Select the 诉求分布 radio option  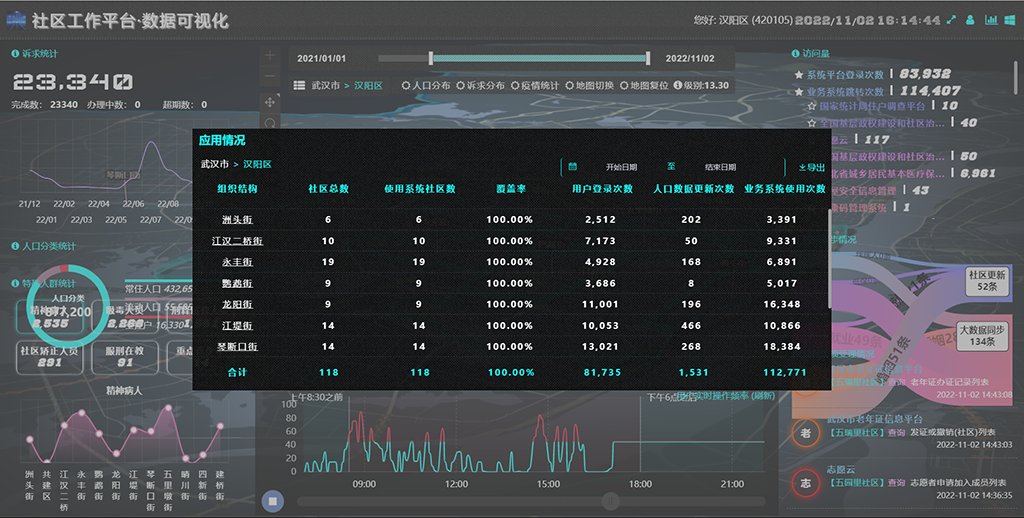click(x=480, y=86)
